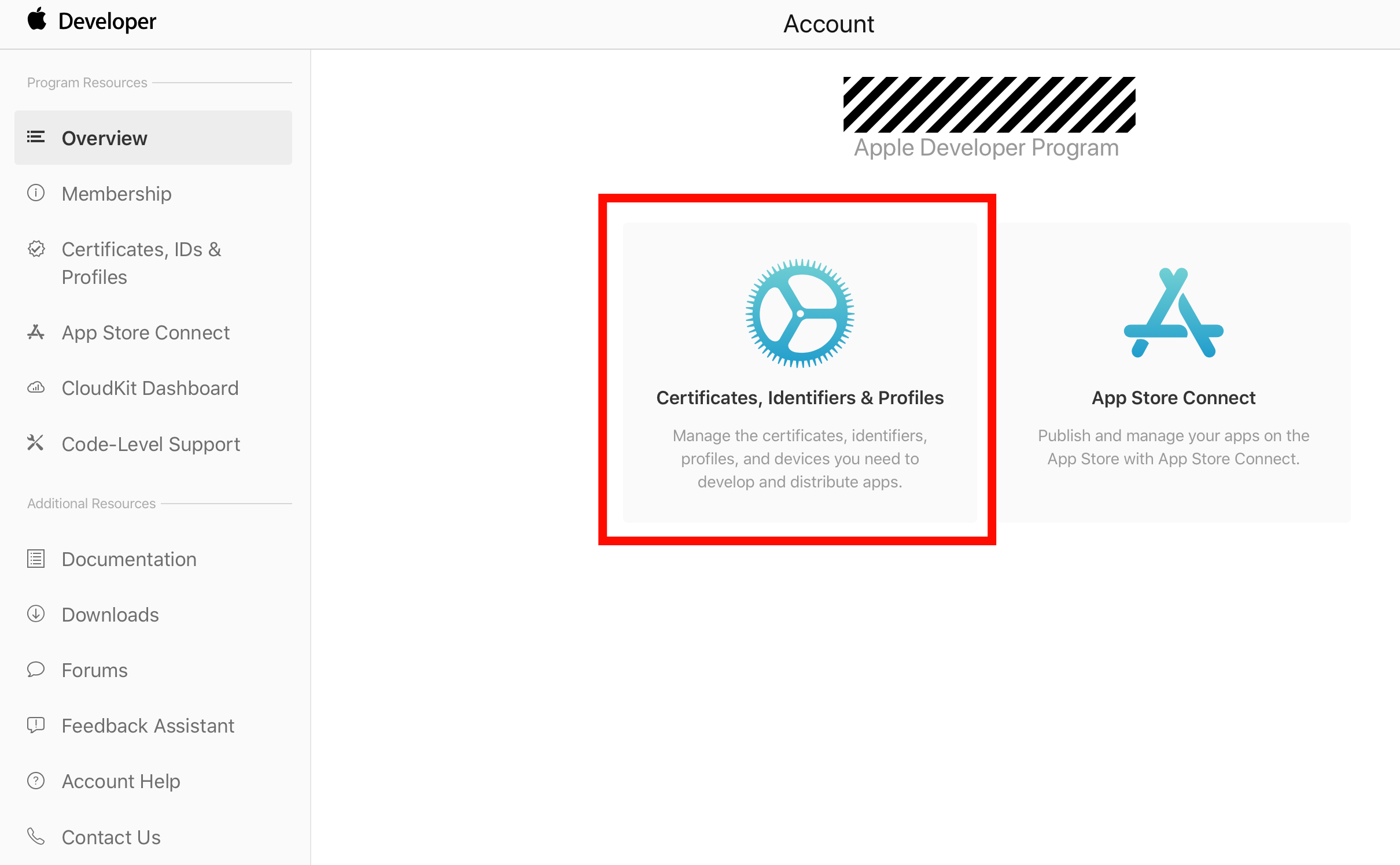Open the App Store Connect card title
1400x865 pixels.
pyautogui.click(x=1173, y=398)
